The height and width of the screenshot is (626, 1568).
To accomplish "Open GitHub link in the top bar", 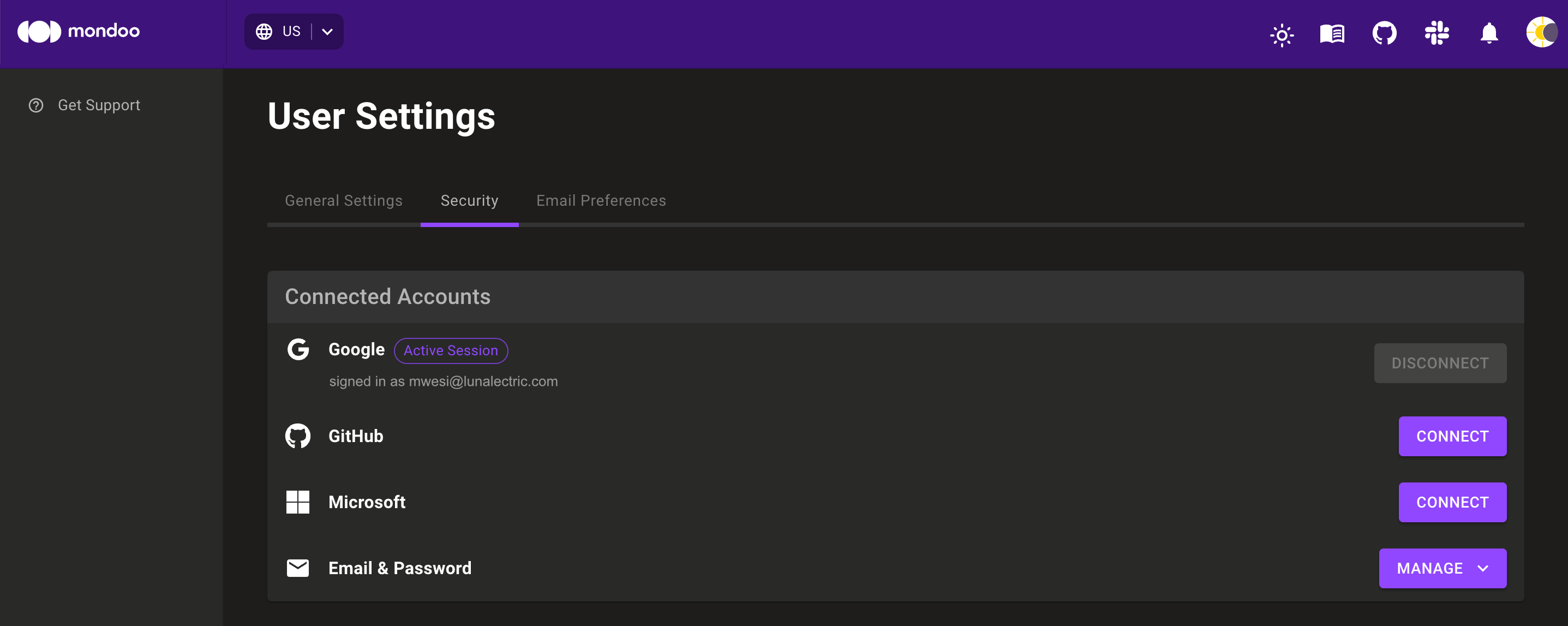I will (x=1384, y=33).
